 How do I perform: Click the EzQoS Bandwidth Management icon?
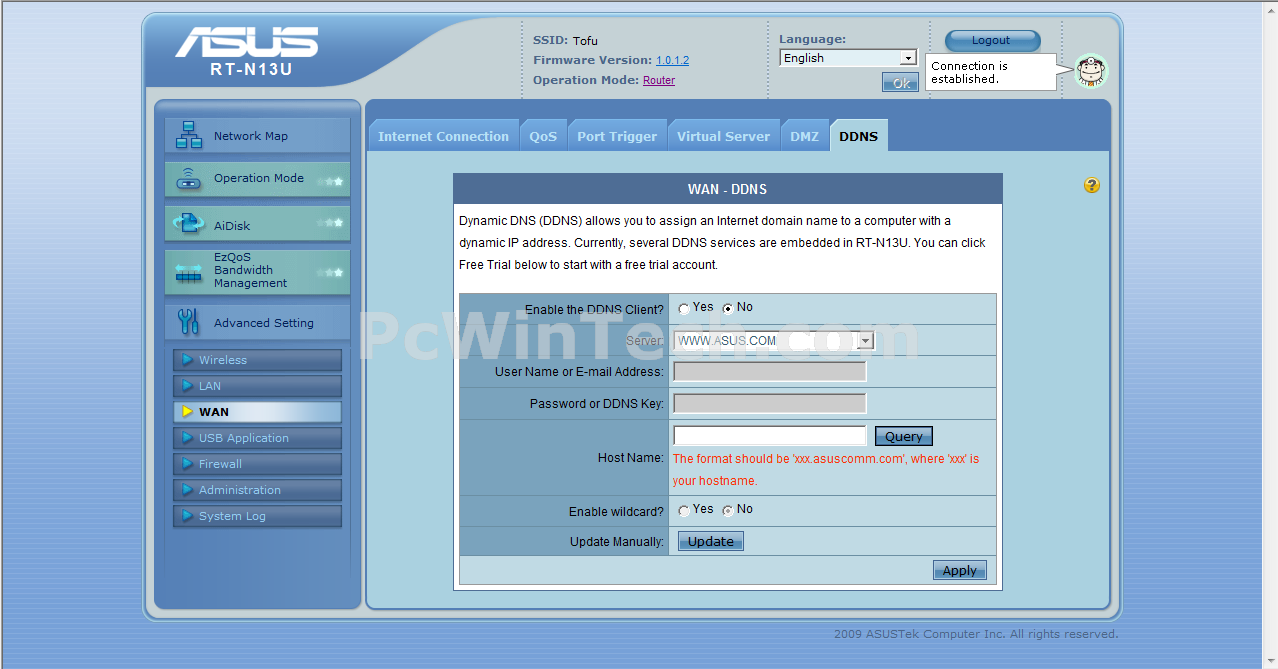pyautogui.click(x=189, y=272)
